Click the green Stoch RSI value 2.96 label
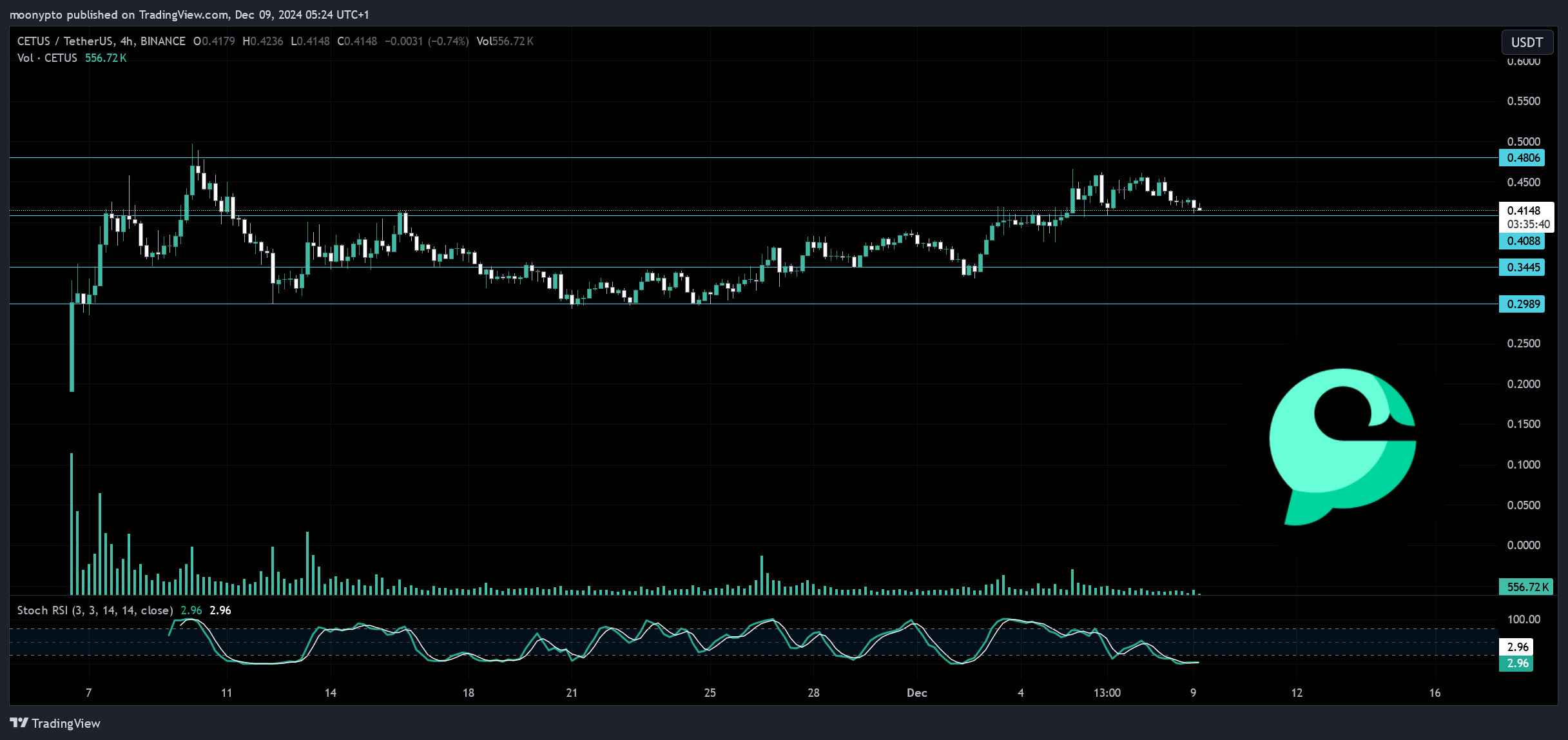1568x740 pixels. [x=1517, y=663]
